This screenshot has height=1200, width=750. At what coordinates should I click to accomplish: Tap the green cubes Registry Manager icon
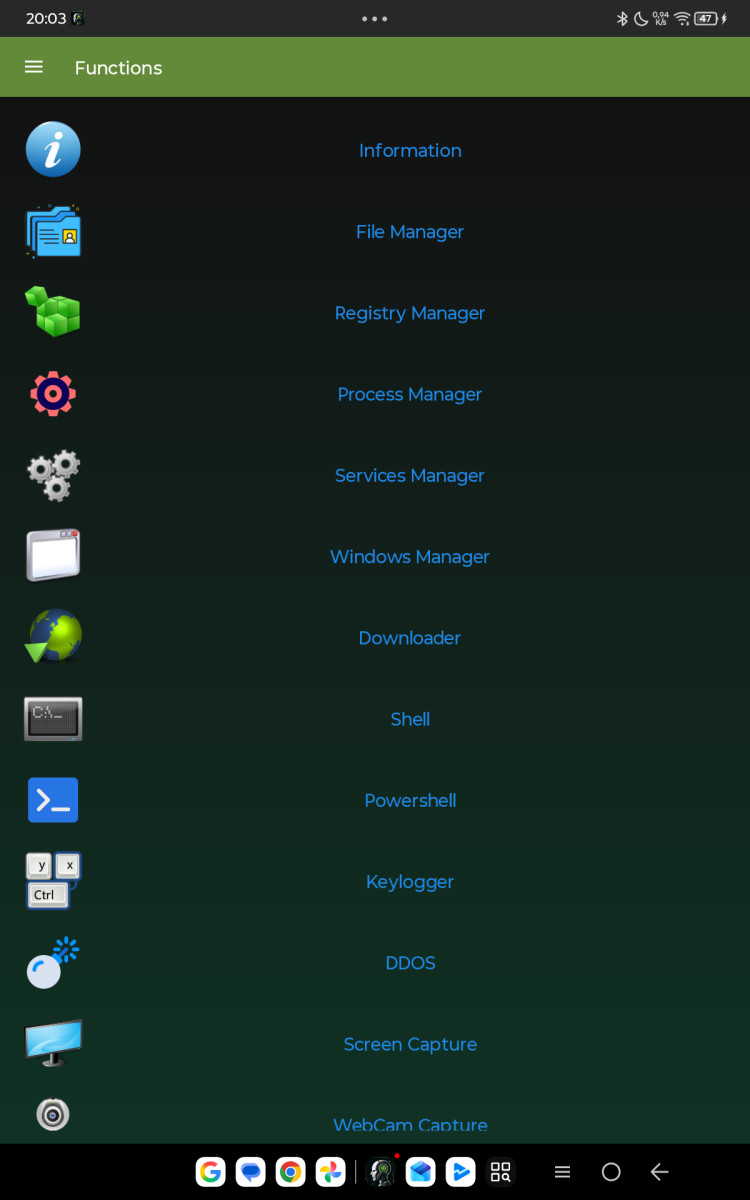[x=53, y=312]
